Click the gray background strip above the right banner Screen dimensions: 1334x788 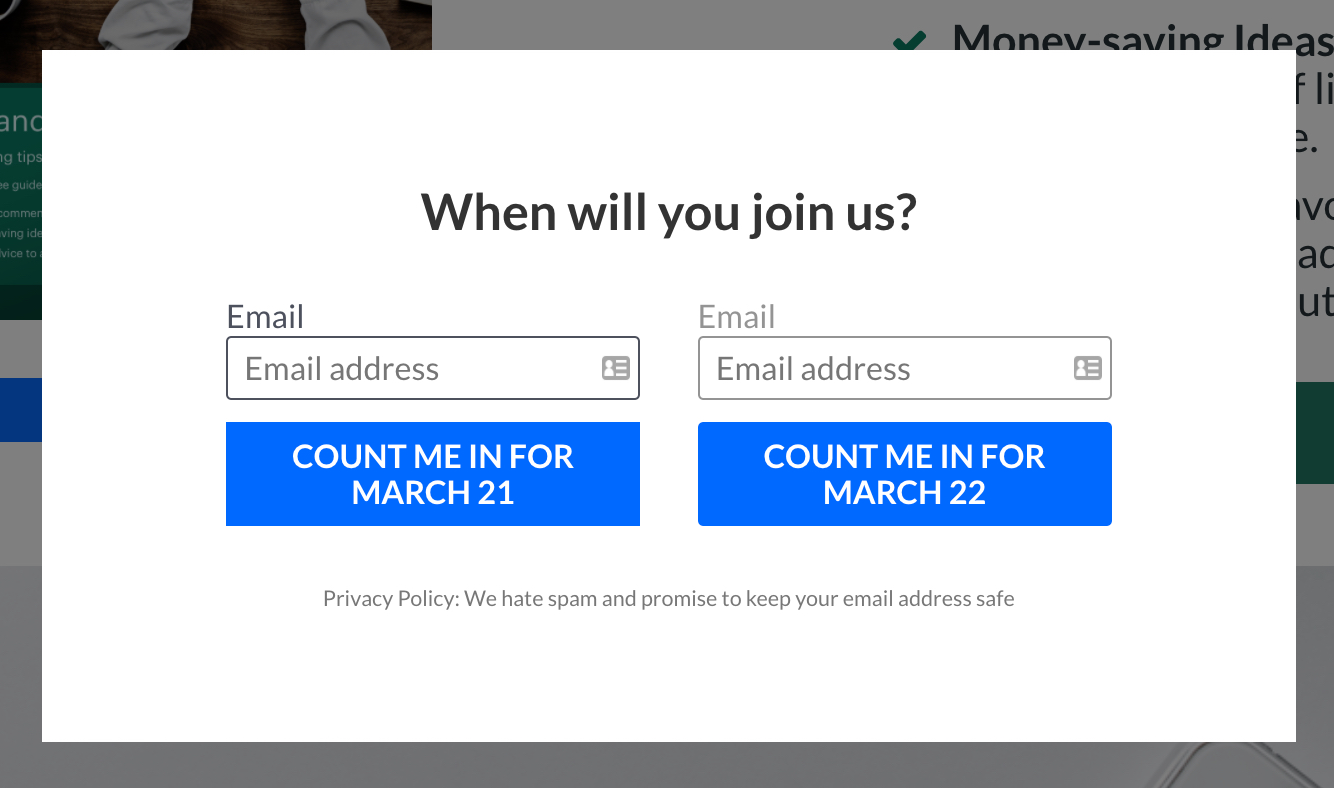[1315, 348]
